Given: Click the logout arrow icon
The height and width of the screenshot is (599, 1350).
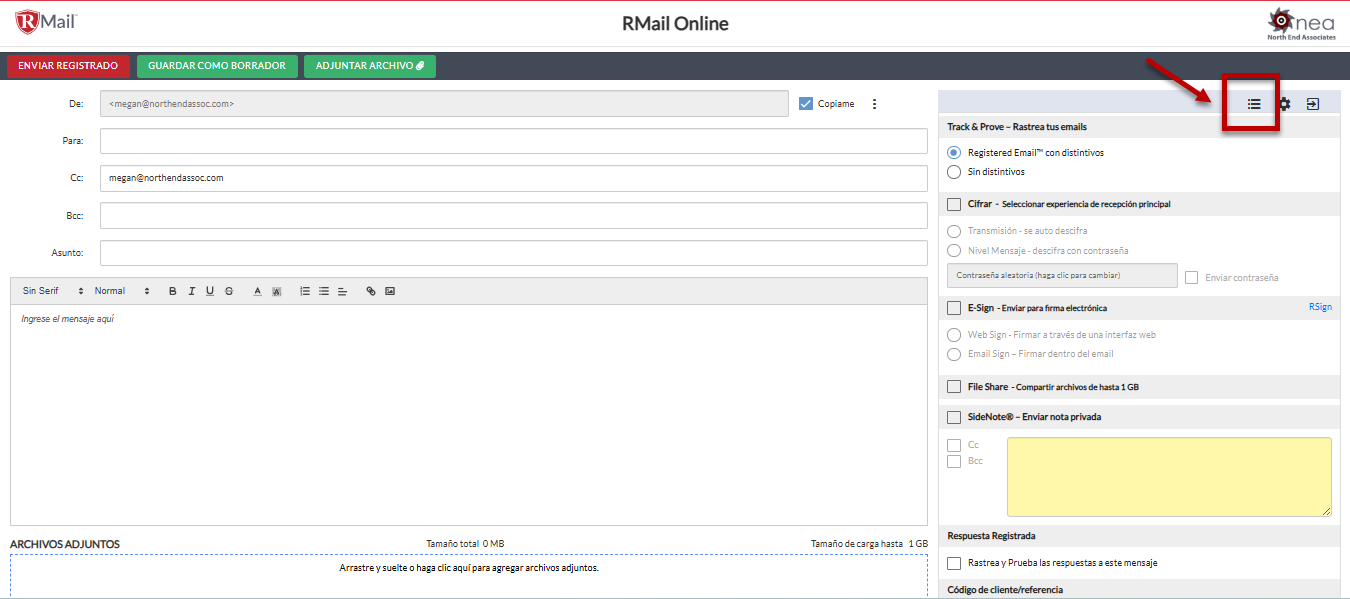Looking at the screenshot, I should (1313, 104).
